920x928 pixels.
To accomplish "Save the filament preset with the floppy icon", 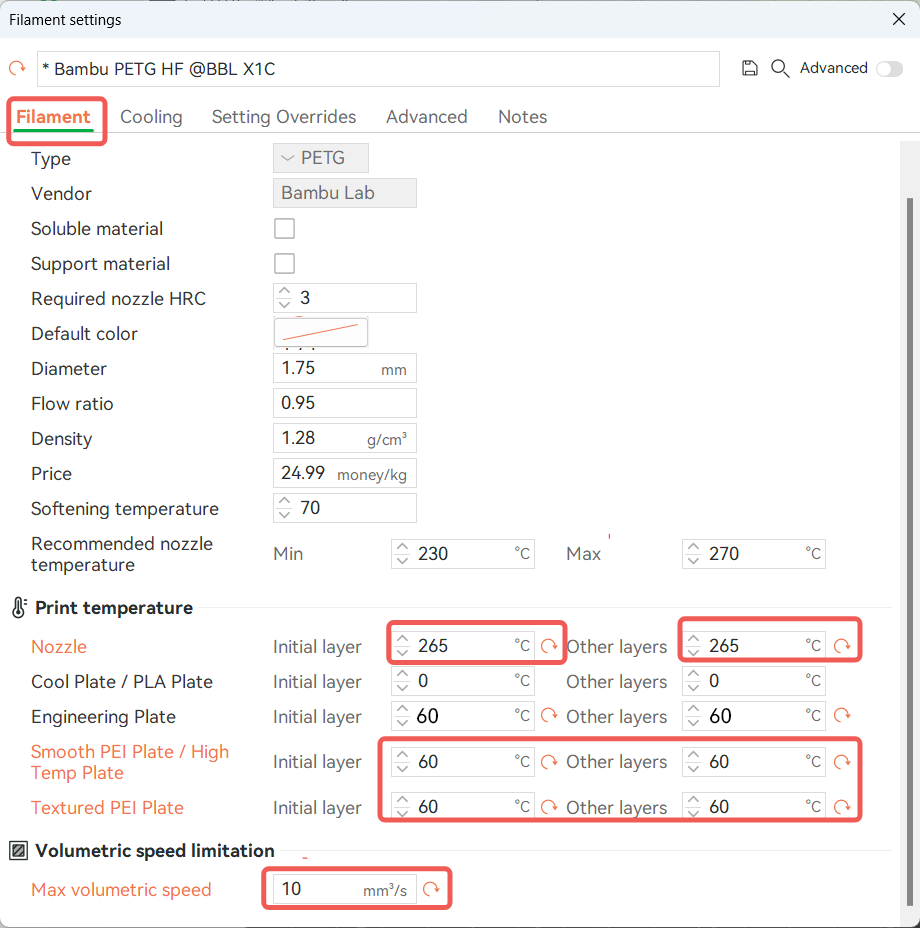I will tap(749, 68).
